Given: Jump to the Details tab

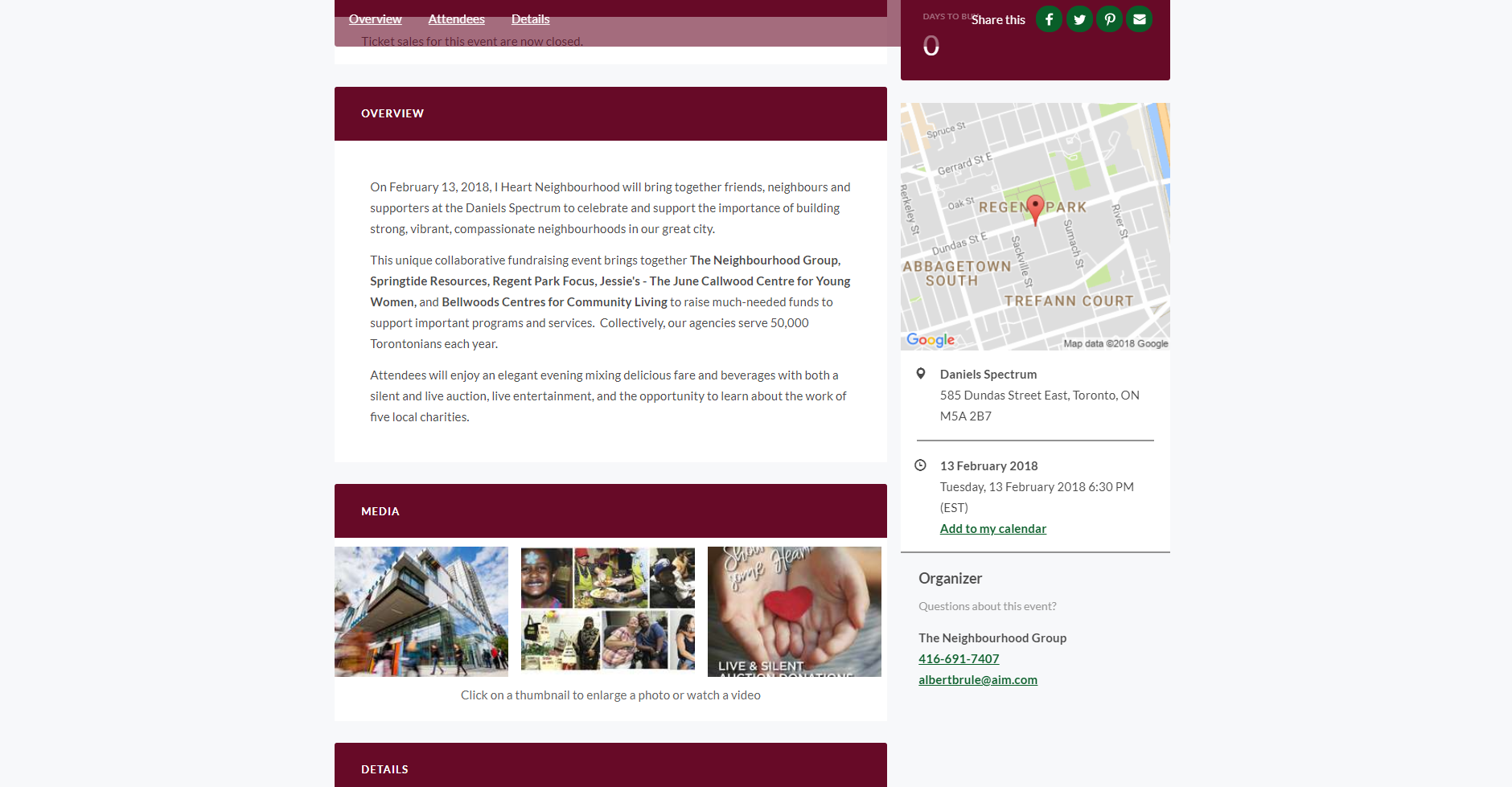Looking at the screenshot, I should (530, 19).
